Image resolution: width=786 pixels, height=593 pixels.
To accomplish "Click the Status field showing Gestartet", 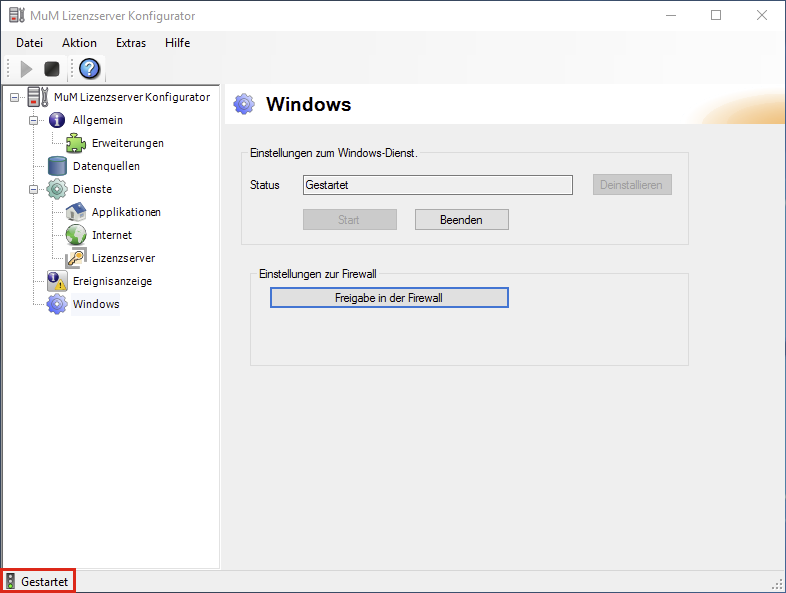I will [437, 185].
